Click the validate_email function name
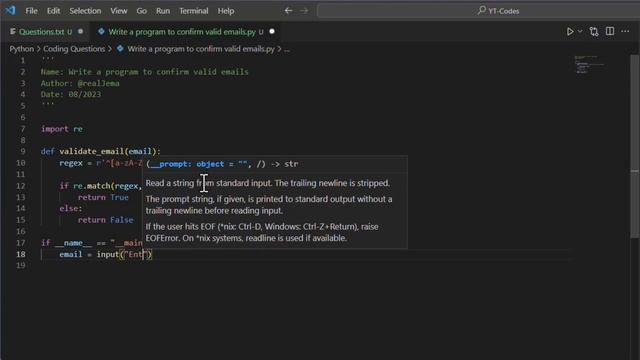Viewport: 640px width, 360px height. 91,151
